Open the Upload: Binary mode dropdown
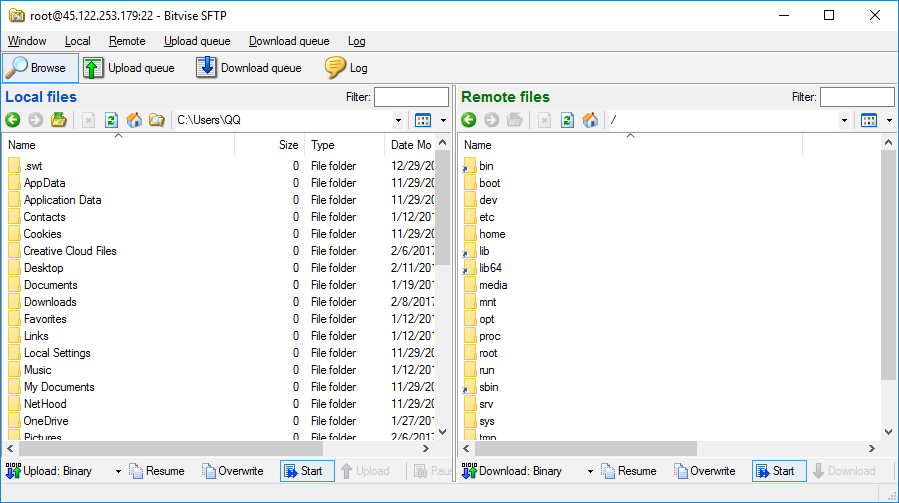 [x=118, y=471]
